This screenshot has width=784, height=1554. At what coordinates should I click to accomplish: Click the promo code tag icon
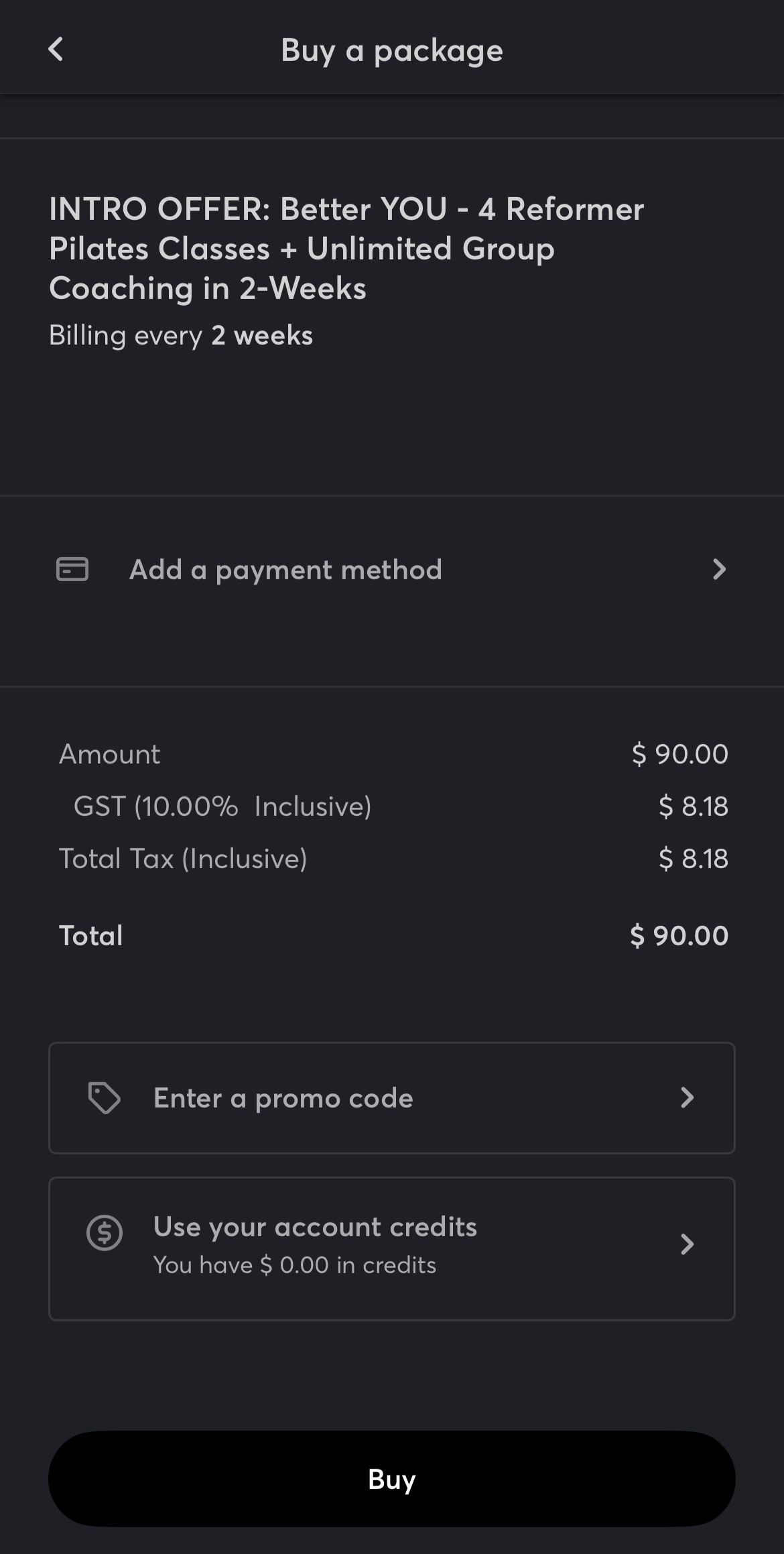point(105,1098)
